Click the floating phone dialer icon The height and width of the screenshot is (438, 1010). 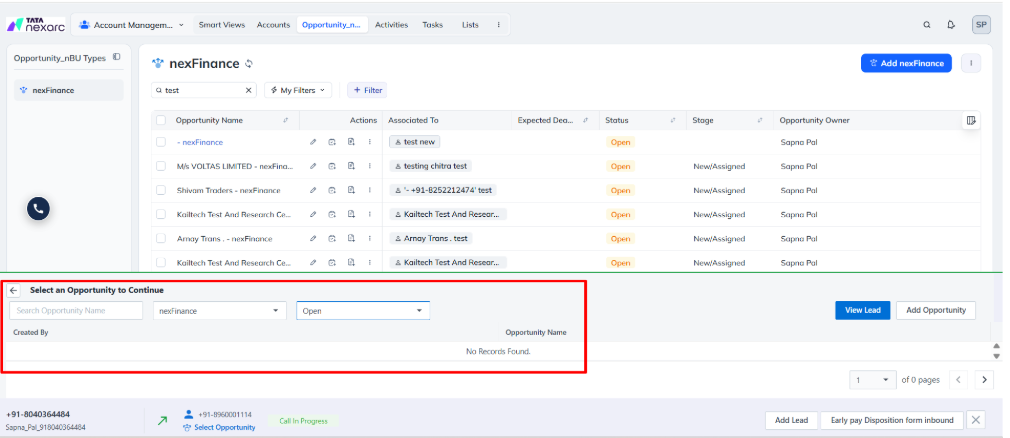coord(37,208)
